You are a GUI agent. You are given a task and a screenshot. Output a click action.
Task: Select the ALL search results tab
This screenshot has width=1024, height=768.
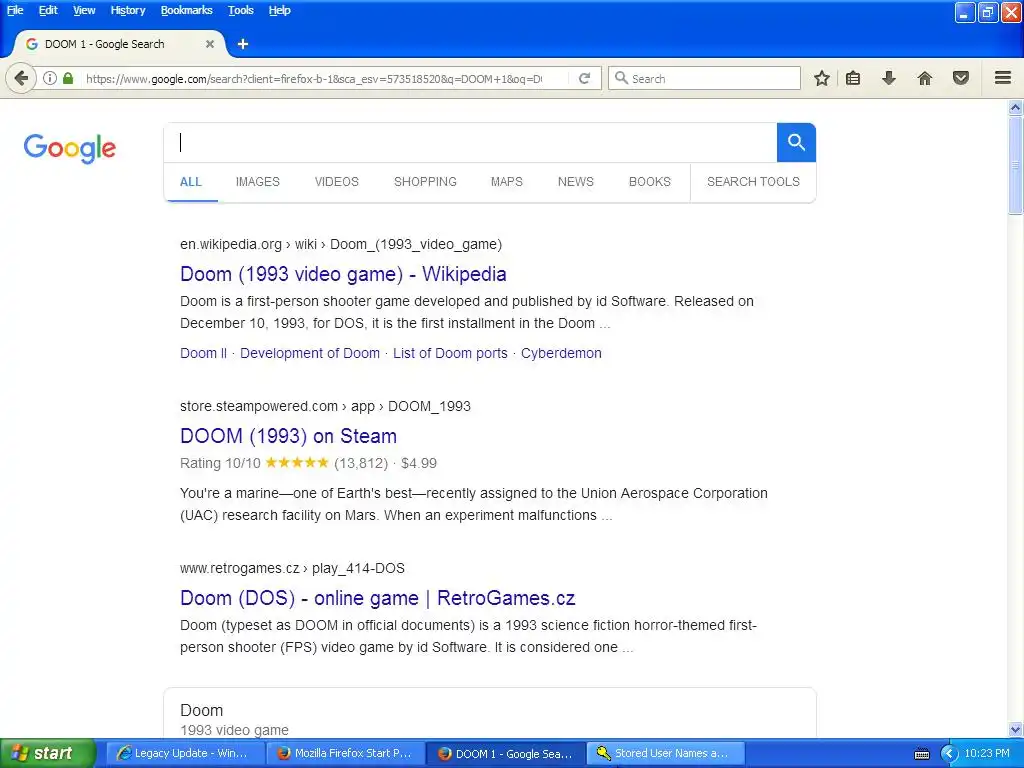coord(191,182)
